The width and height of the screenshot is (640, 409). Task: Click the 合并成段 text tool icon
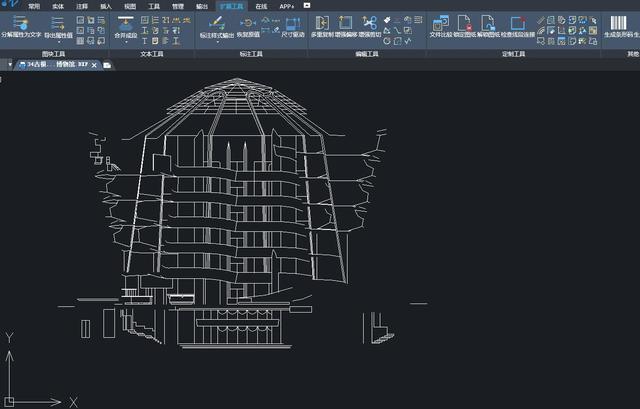point(126,23)
